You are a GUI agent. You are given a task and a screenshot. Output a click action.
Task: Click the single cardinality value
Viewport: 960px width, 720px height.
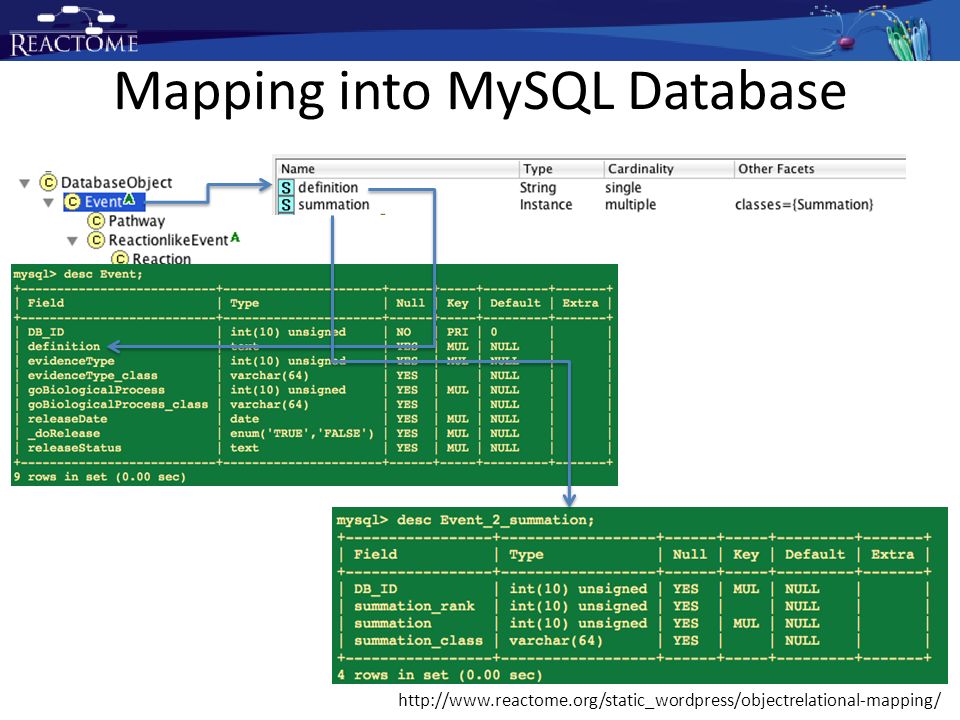[623, 187]
